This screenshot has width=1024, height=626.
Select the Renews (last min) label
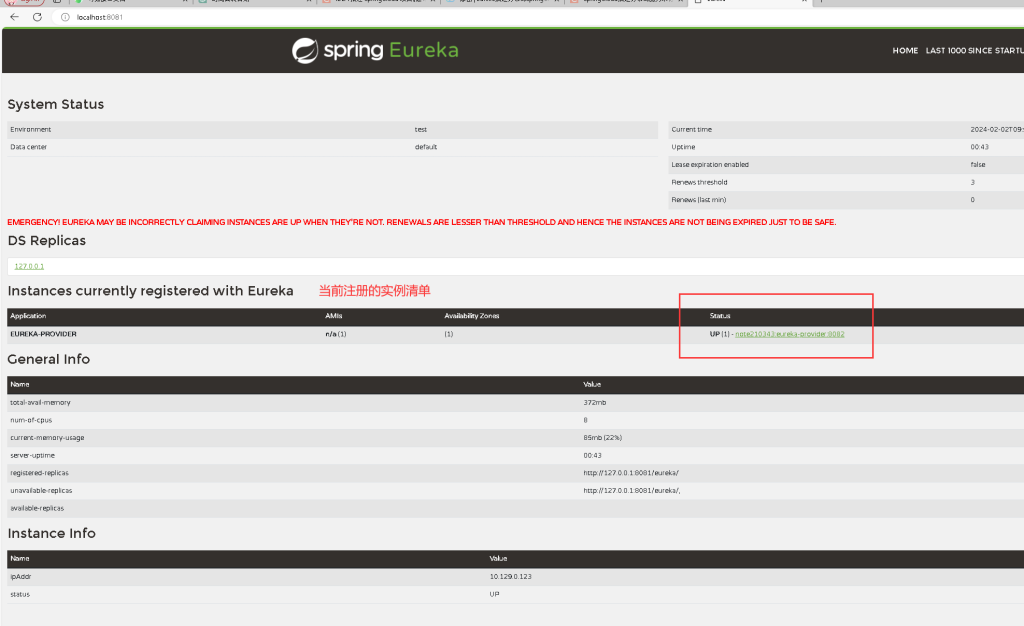(x=699, y=200)
